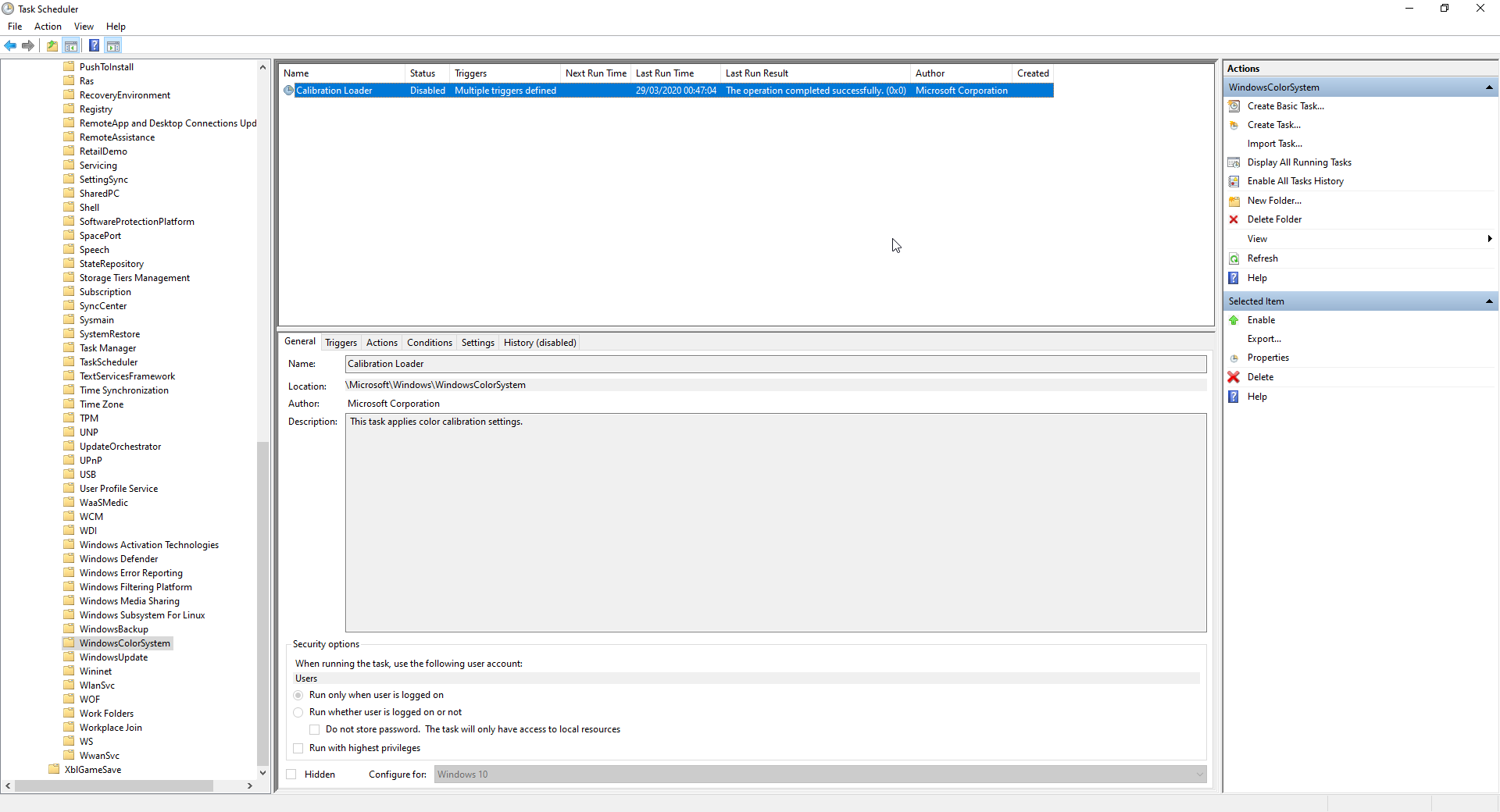
Task: Switch to the Actions tab
Action: [x=382, y=343]
